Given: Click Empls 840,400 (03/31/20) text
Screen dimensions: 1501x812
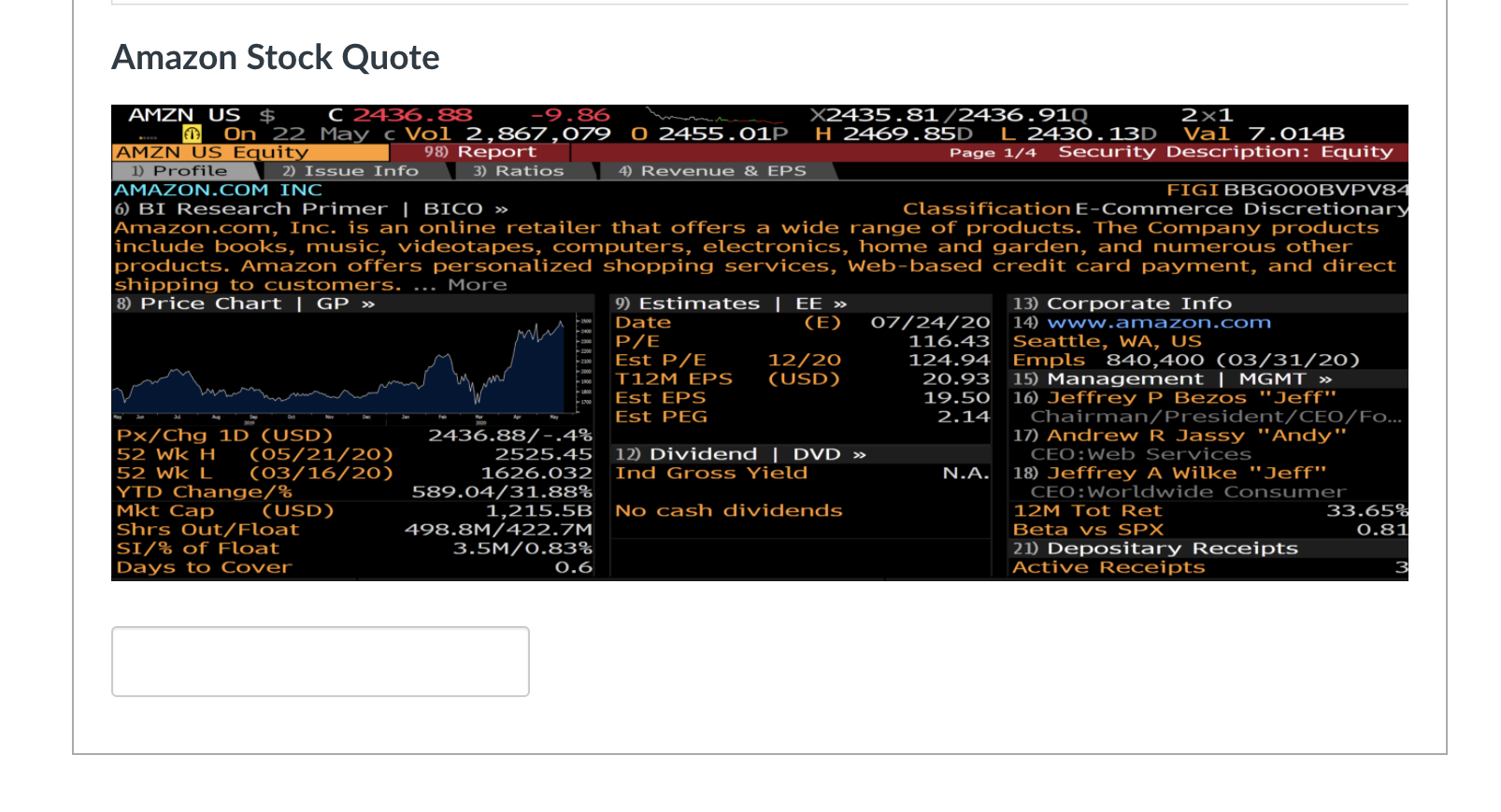Looking at the screenshot, I should click(x=1186, y=360).
